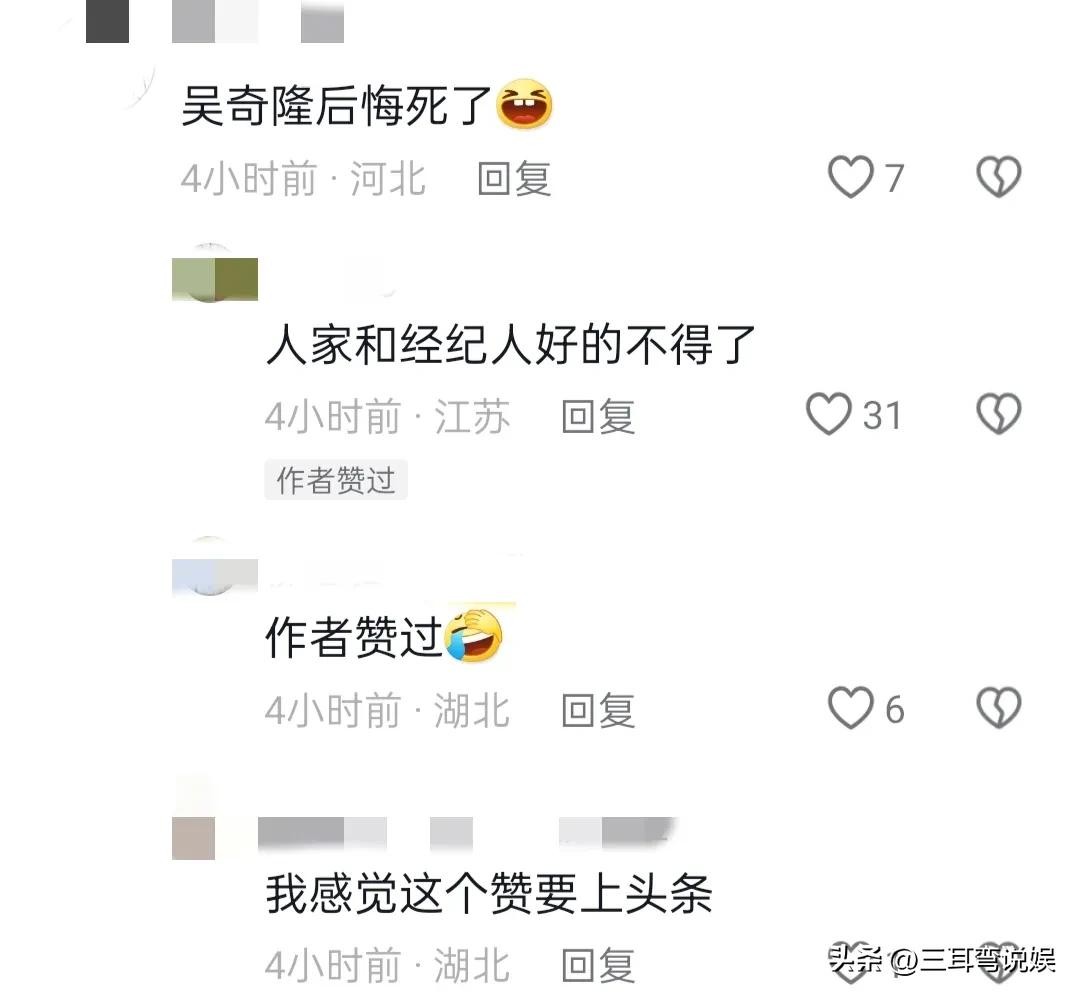This screenshot has height=998, width=1080.
Task: Dislike the comment from 江苏
Action: click(x=999, y=414)
